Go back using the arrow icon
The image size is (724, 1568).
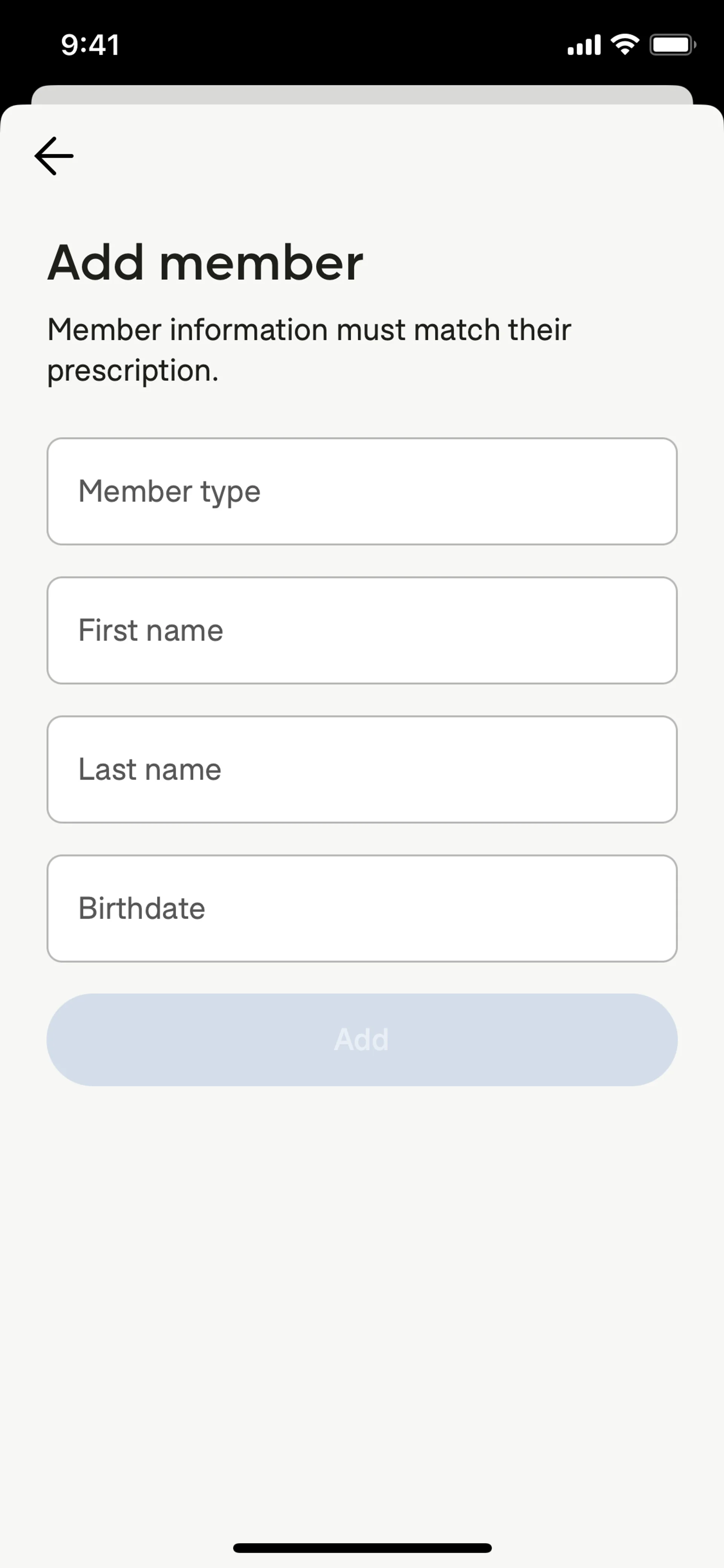coord(54,156)
